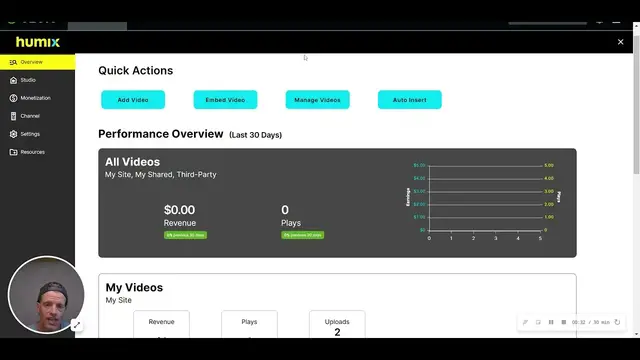Viewport: 640px width, 360px height.
Task: Click the second recorder toolbar icon
Action: click(x=538, y=322)
